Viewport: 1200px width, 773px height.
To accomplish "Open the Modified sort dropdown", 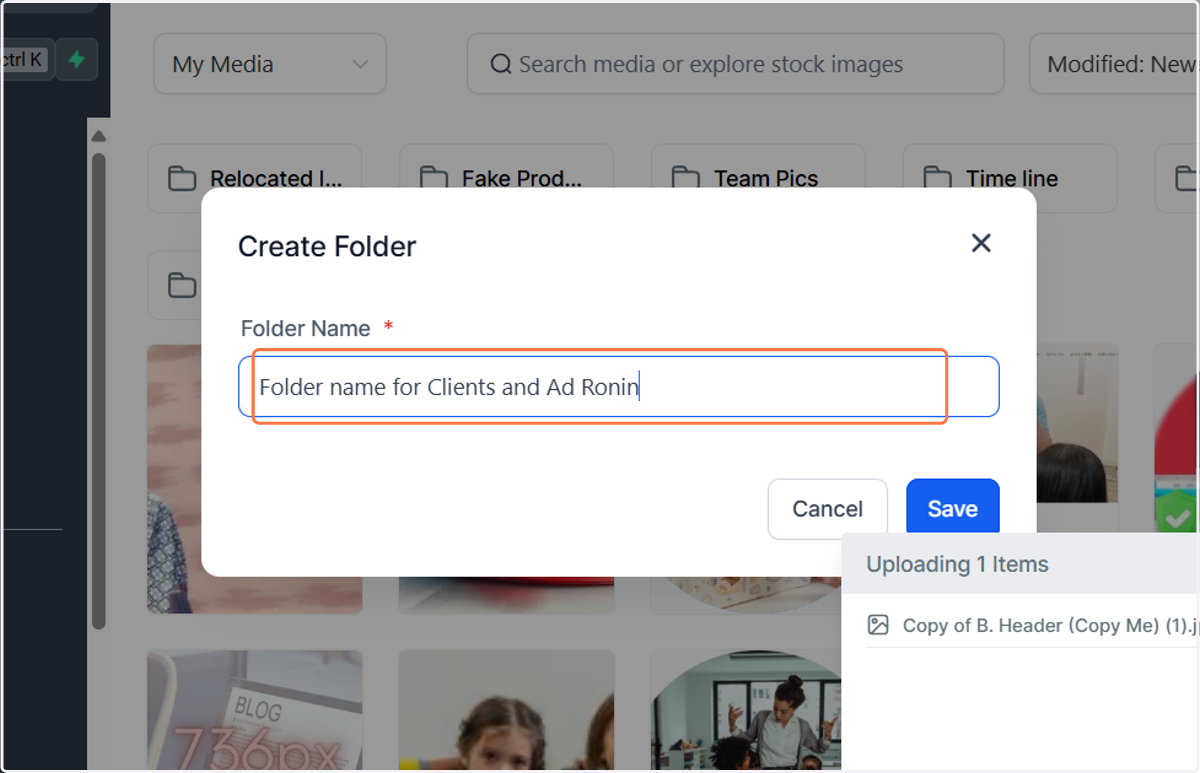I will coord(1114,64).
